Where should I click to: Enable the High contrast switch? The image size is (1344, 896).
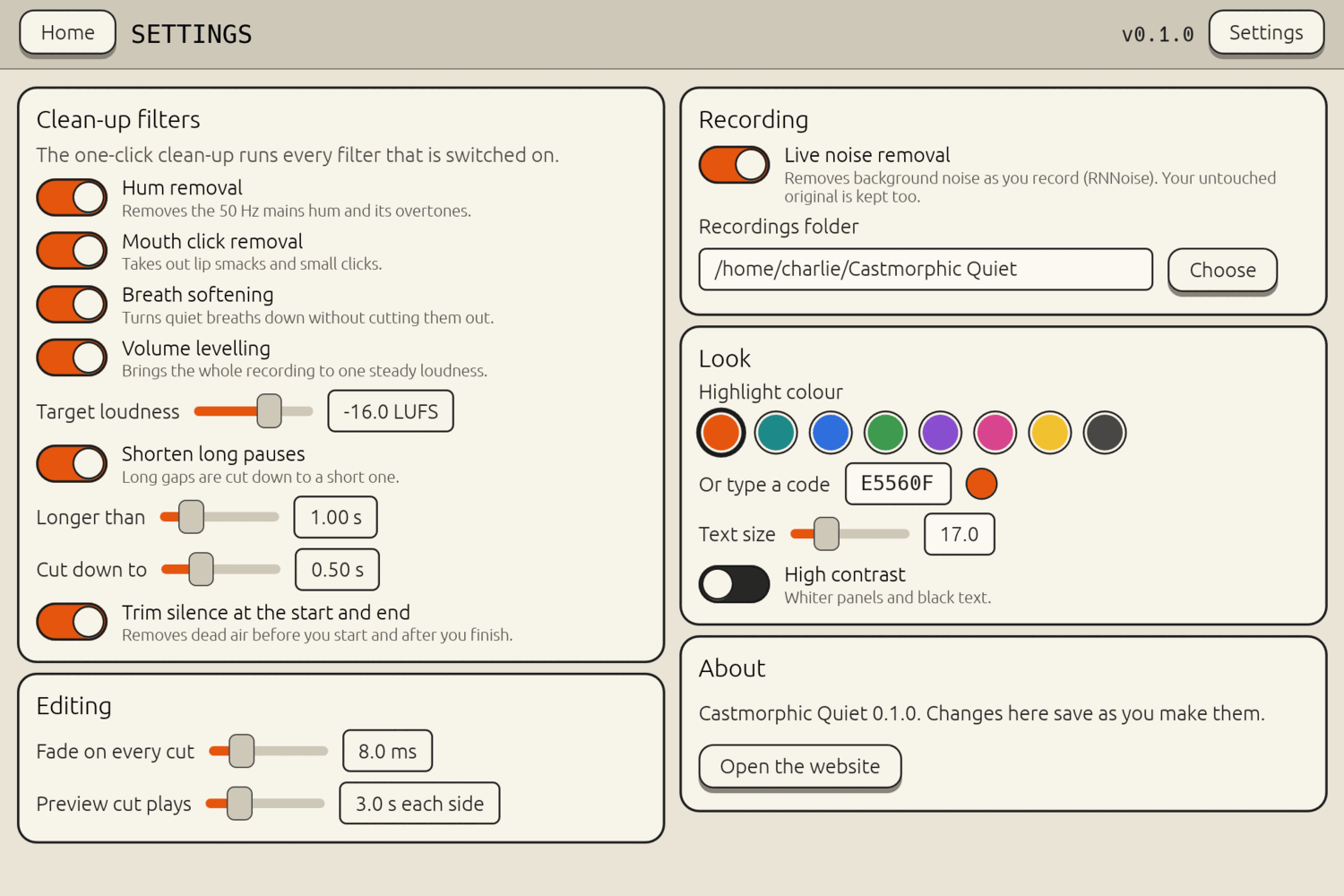coord(734,584)
